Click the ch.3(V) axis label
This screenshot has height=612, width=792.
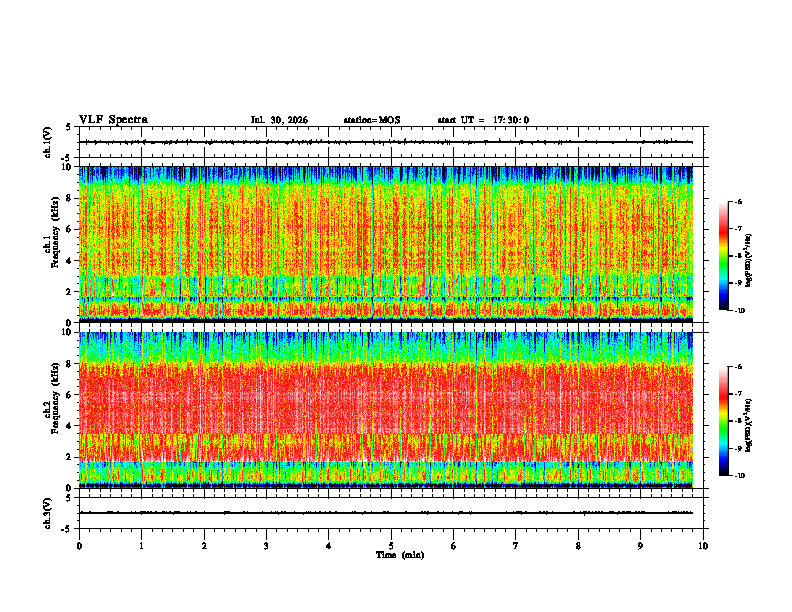49,513
